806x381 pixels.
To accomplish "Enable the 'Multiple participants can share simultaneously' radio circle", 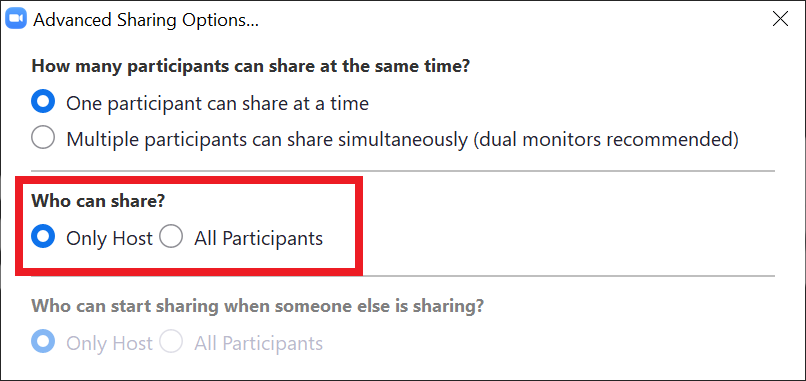I will [x=43, y=138].
